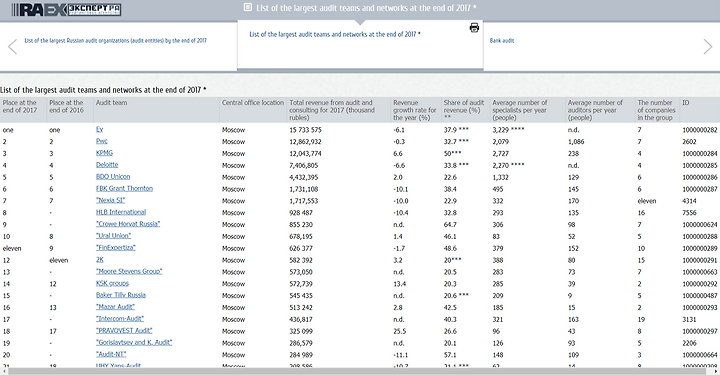Open the "Crowe Horvat Russia" link
The image size is (720, 375).
[x=128, y=224]
